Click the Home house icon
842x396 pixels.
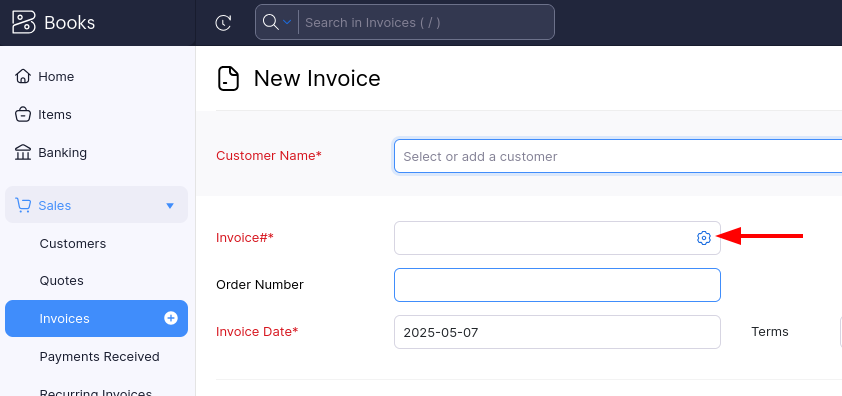click(23, 76)
